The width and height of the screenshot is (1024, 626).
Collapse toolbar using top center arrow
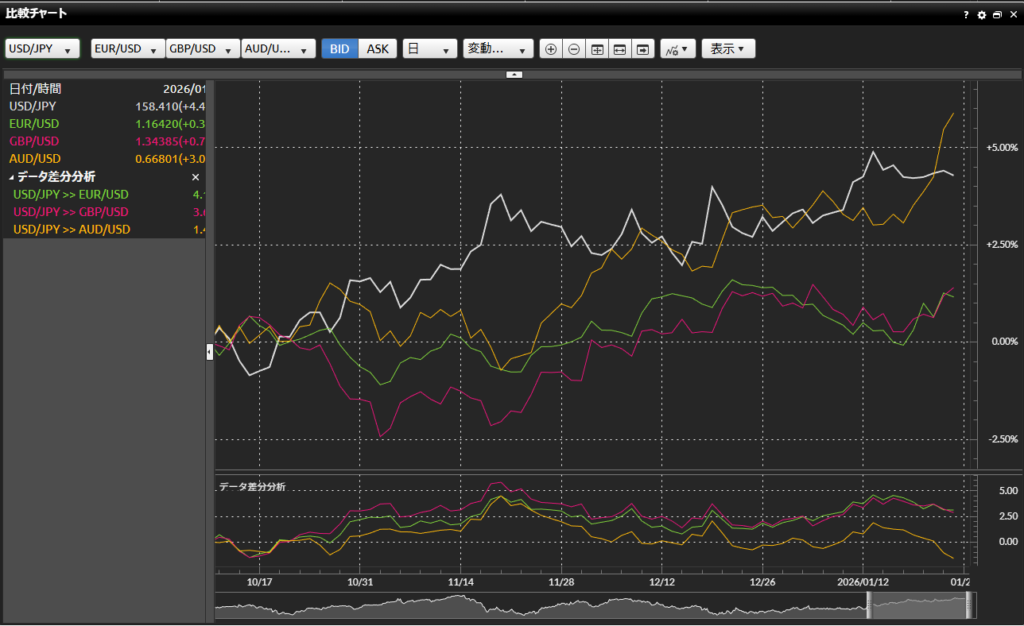pos(514,74)
